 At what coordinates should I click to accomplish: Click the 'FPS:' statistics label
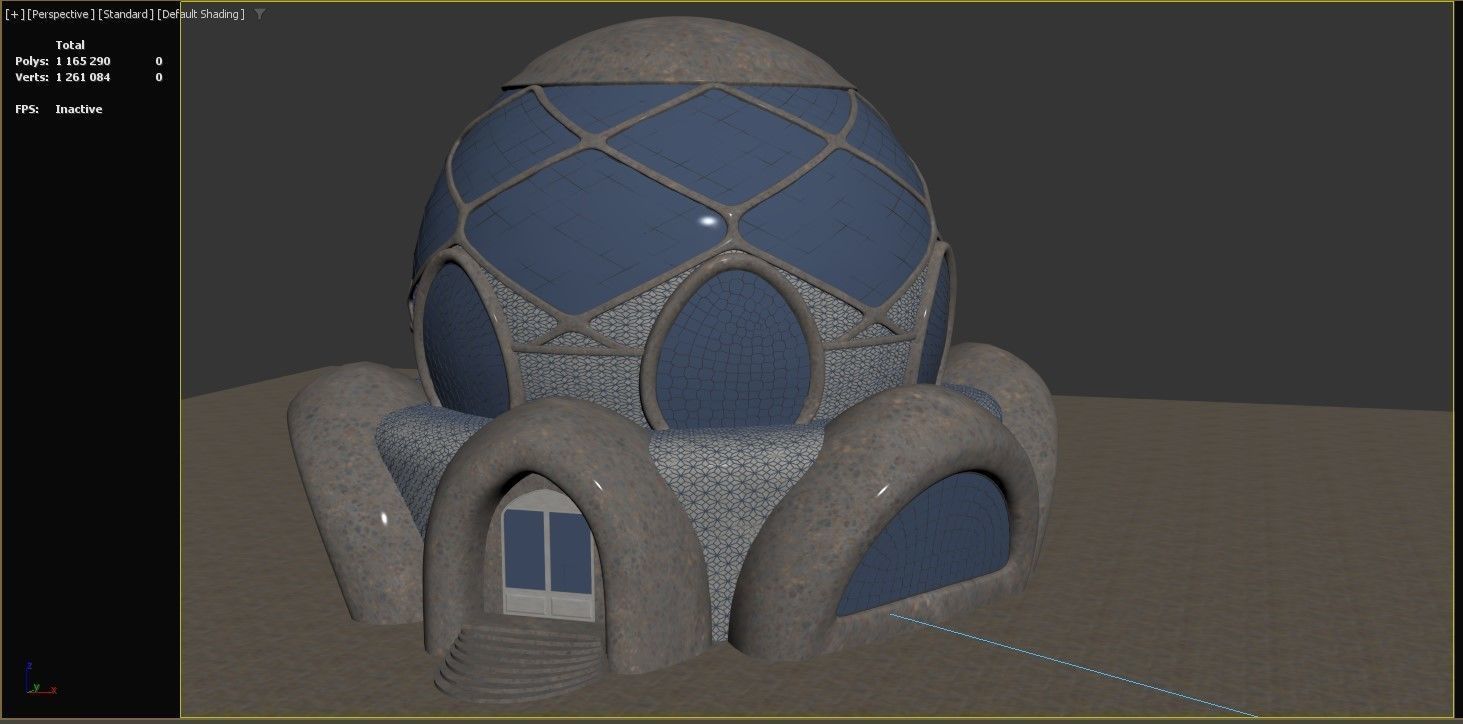pos(27,109)
